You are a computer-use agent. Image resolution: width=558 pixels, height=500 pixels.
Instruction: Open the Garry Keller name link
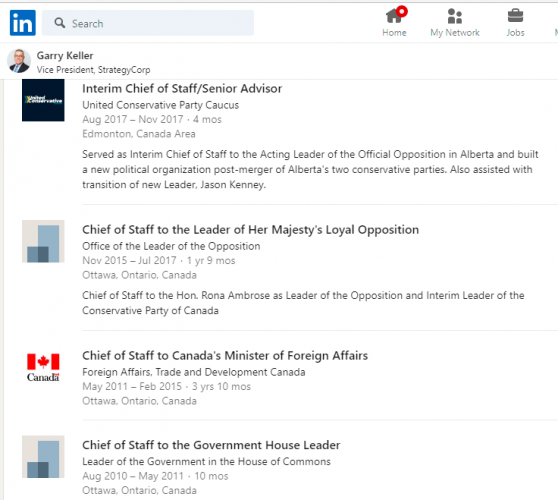click(65, 56)
